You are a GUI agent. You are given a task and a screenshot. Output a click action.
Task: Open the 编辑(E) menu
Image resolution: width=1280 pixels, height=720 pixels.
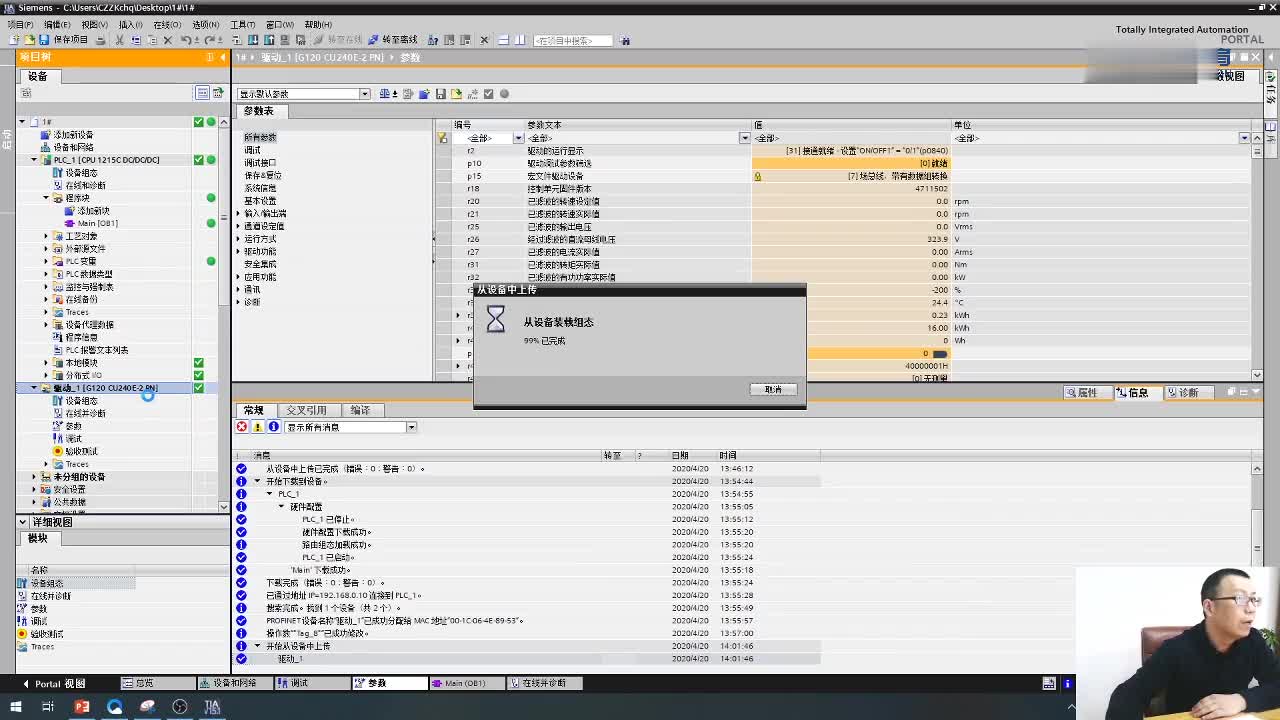57,24
